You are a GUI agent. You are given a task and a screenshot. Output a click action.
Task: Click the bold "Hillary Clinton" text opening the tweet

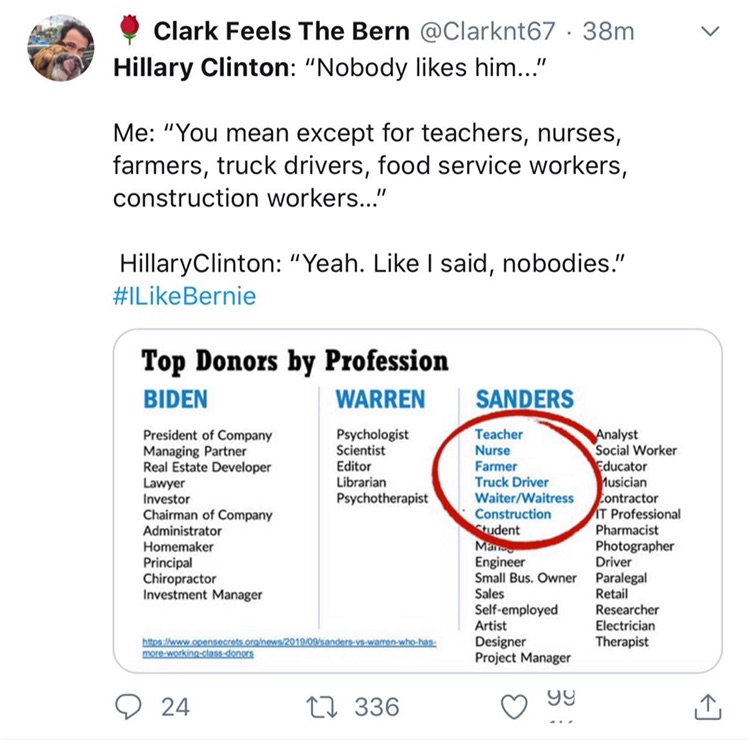click(x=196, y=71)
